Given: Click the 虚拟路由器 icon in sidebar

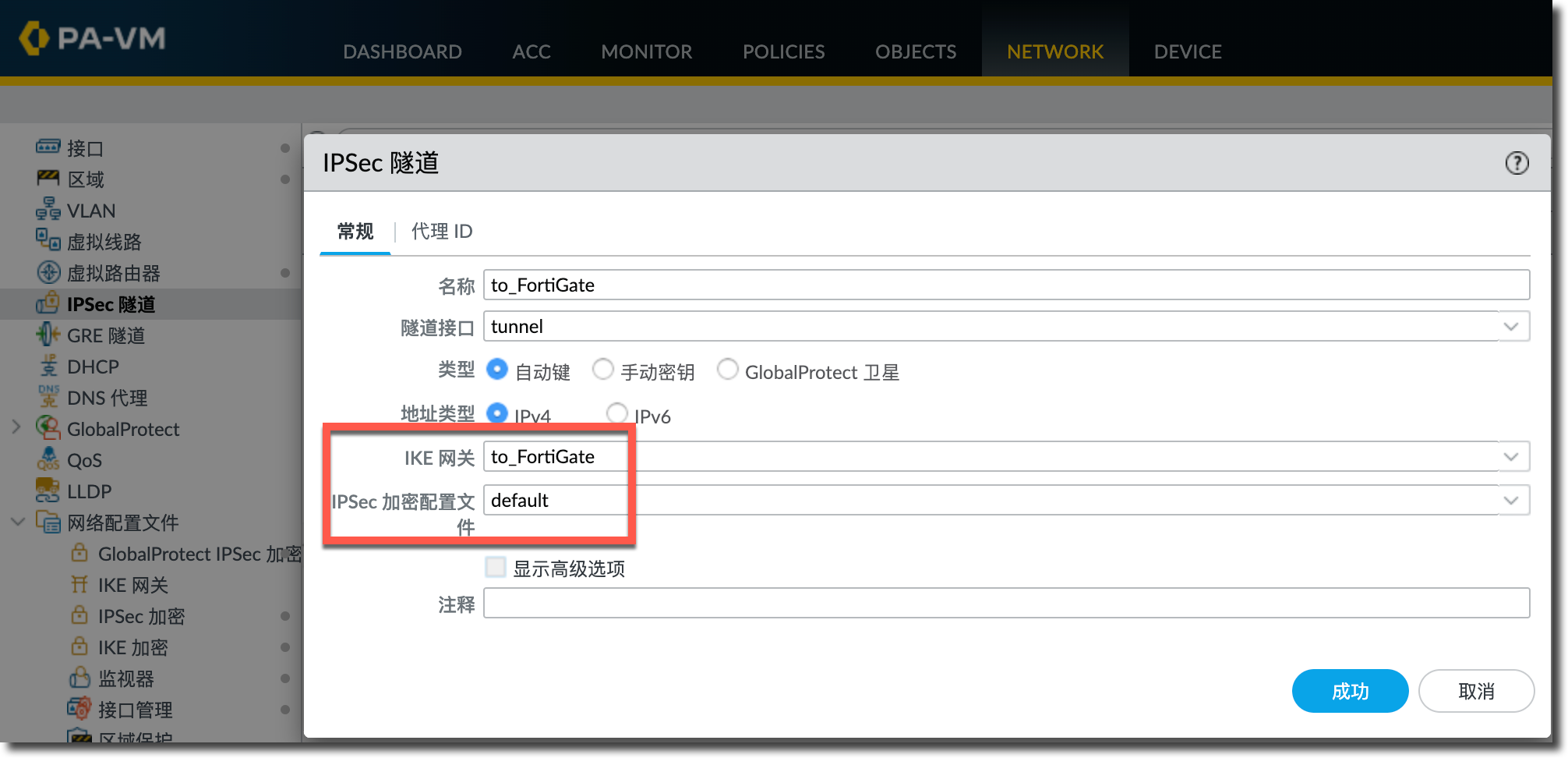Looking at the screenshot, I should (48, 272).
